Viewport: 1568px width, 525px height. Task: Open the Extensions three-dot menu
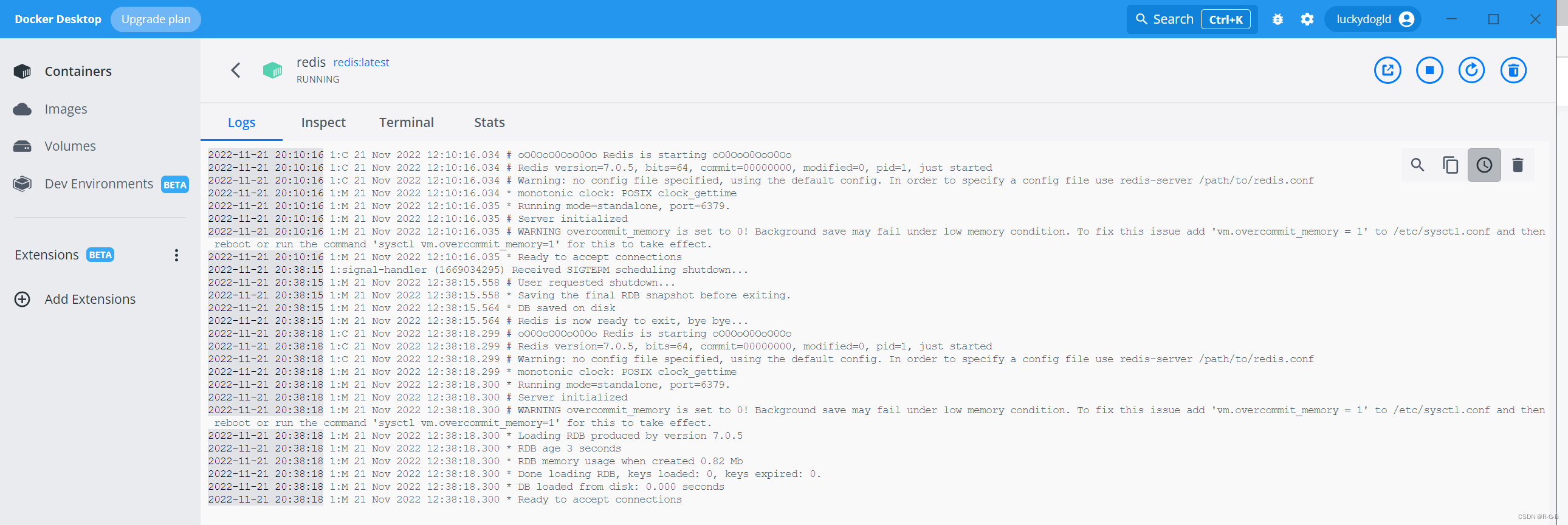coord(176,255)
